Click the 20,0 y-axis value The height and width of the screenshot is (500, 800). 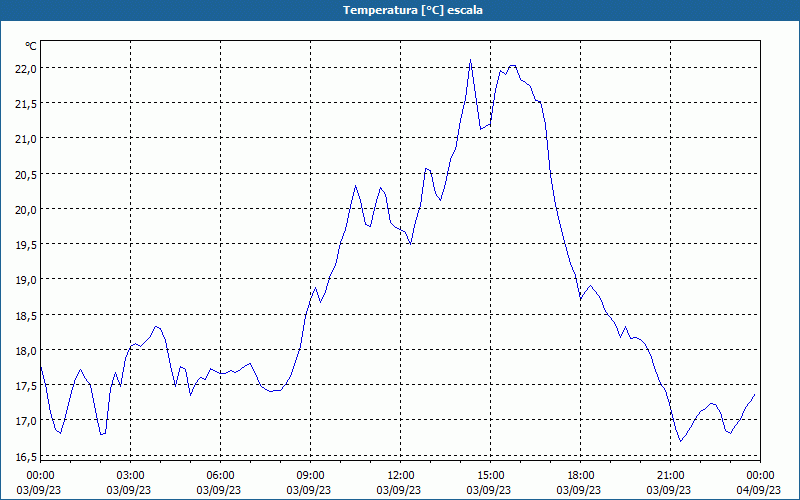point(25,210)
